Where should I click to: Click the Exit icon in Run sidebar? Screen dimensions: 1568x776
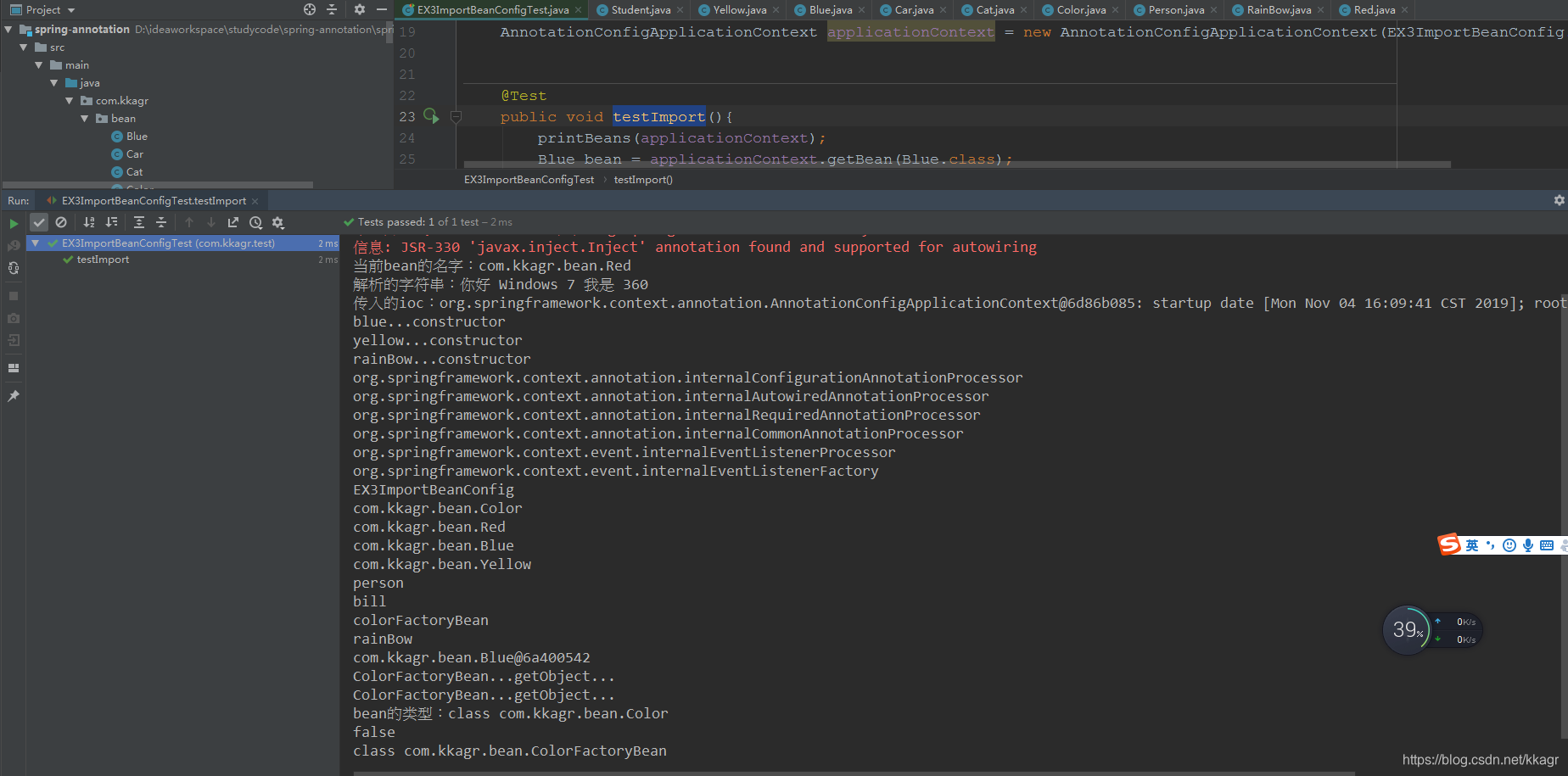[x=14, y=340]
